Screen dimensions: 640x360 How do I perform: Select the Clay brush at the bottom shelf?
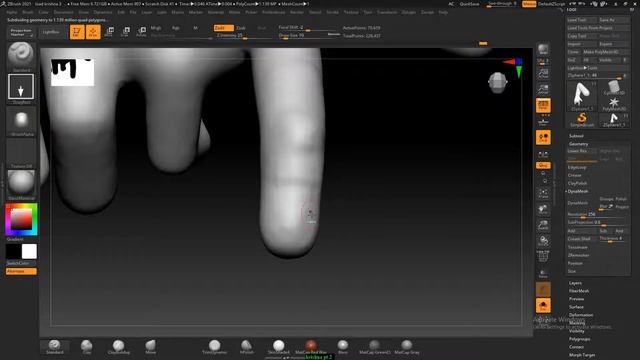tap(87, 347)
